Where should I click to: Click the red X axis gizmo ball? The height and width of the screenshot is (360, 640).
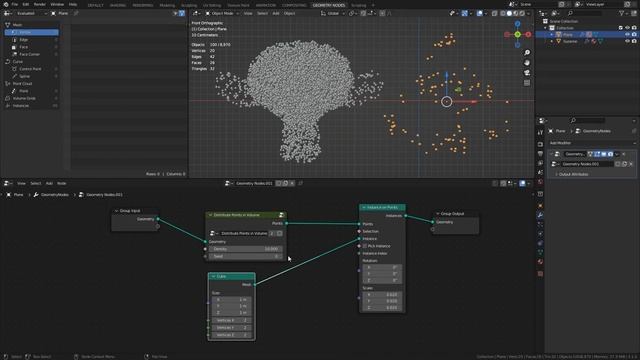tap(528, 35)
